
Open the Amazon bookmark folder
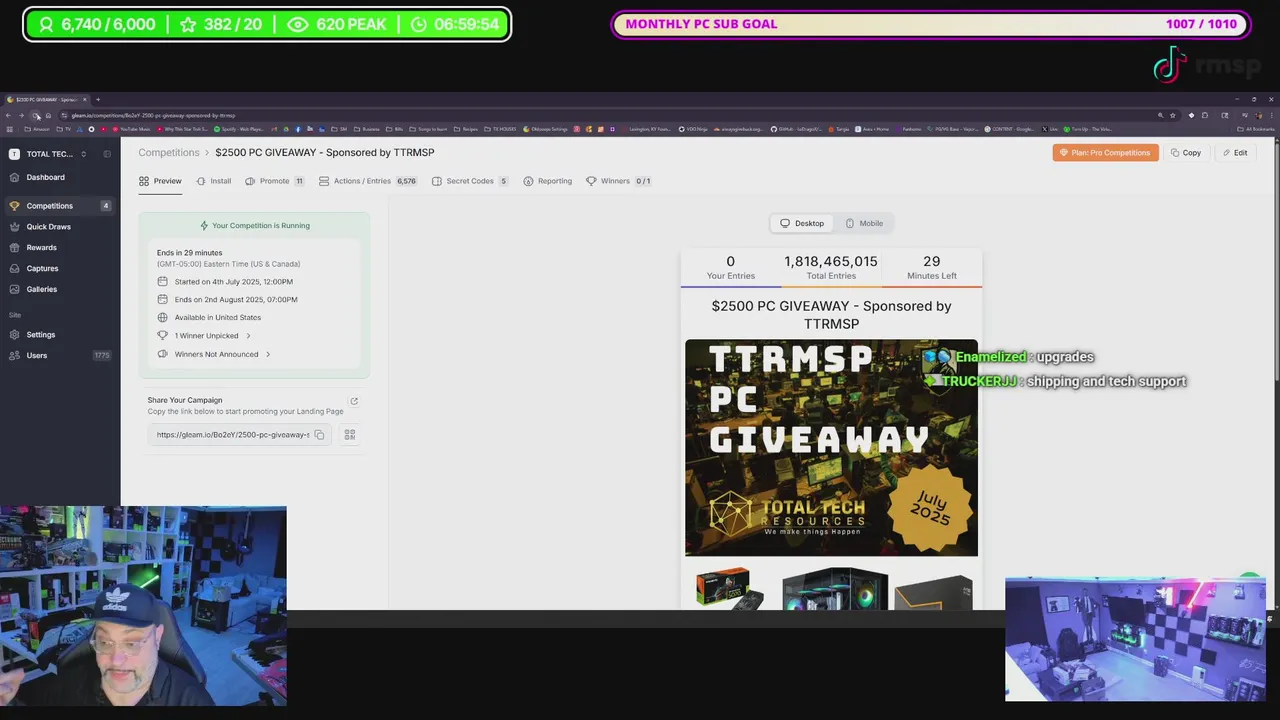click(37, 129)
